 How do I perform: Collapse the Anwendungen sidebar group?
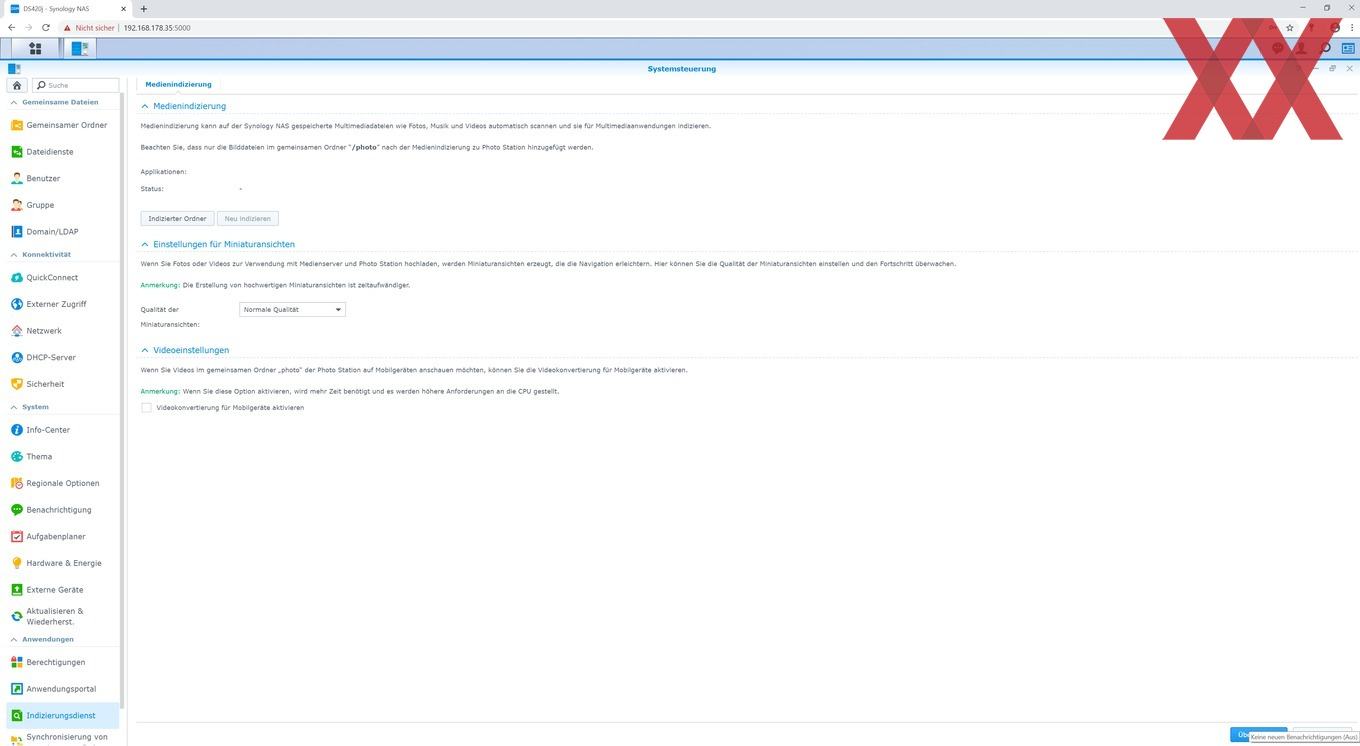(14, 639)
